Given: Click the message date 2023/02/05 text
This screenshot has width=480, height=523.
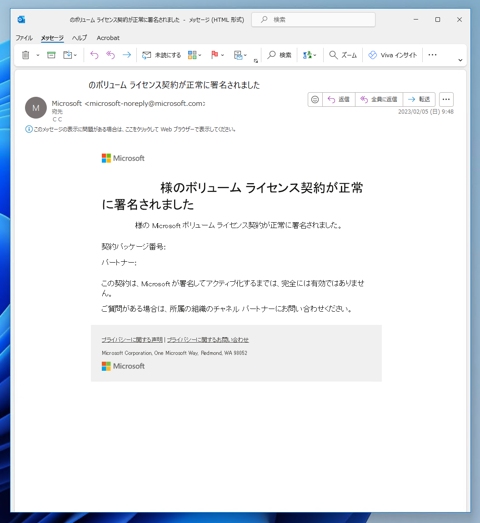Looking at the screenshot, I should [x=426, y=112].
